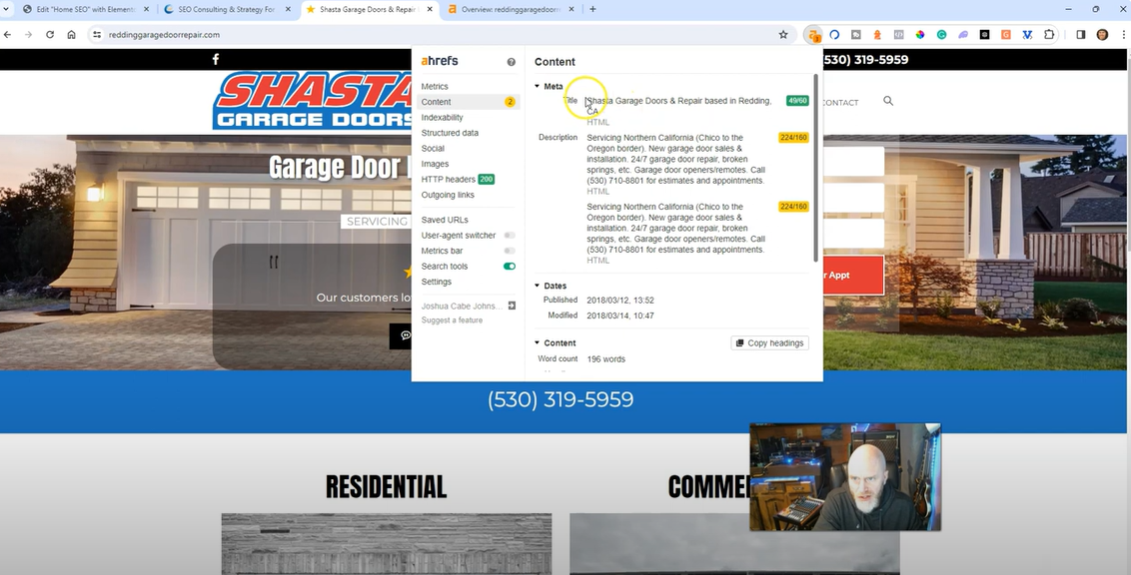The width and height of the screenshot is (1131, 575).
Task: Open the Extensions puzzle-piece menu
Action: (1049, 35)
